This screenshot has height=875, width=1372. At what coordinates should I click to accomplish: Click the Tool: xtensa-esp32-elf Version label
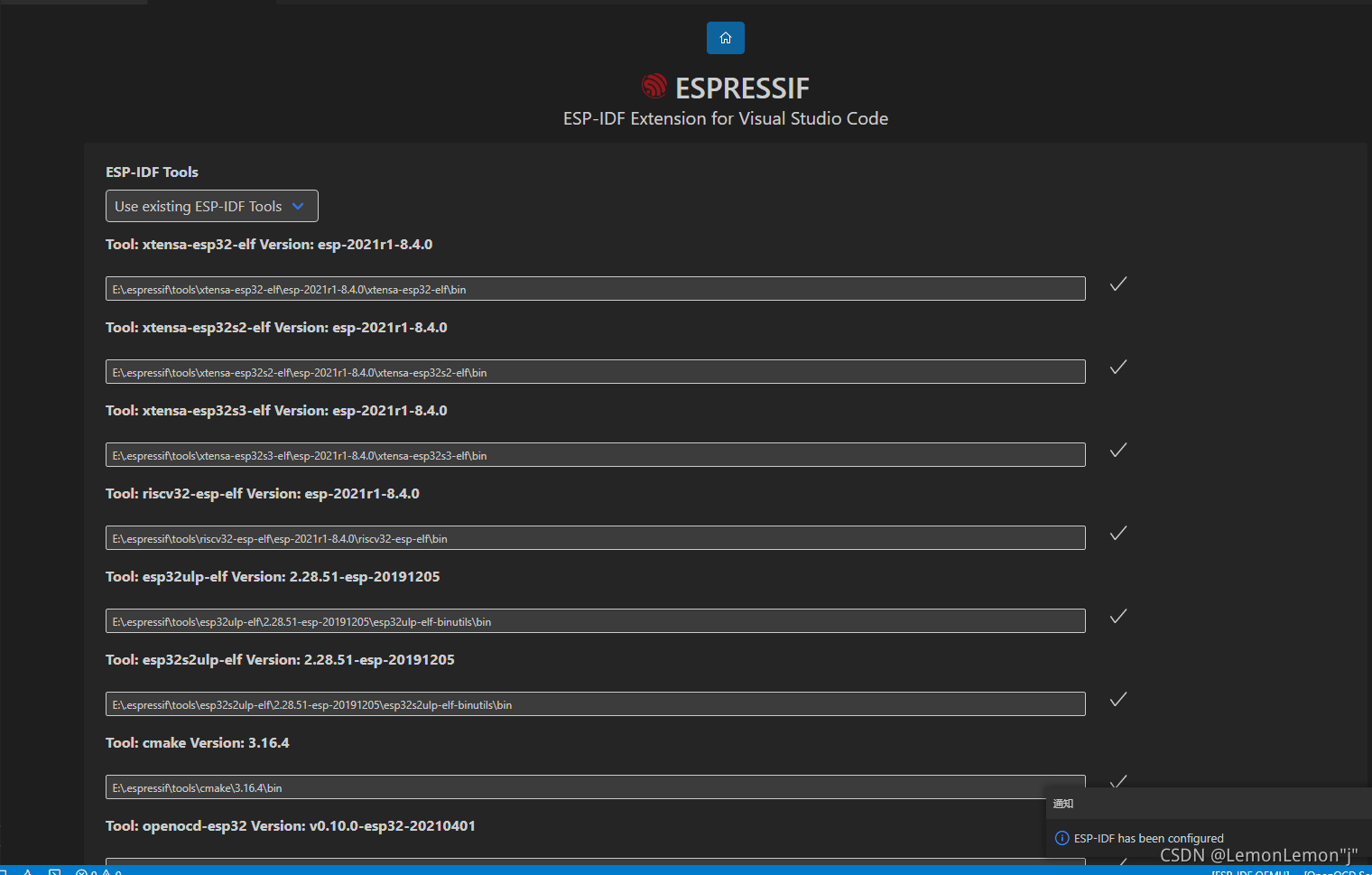pos(269,244)
